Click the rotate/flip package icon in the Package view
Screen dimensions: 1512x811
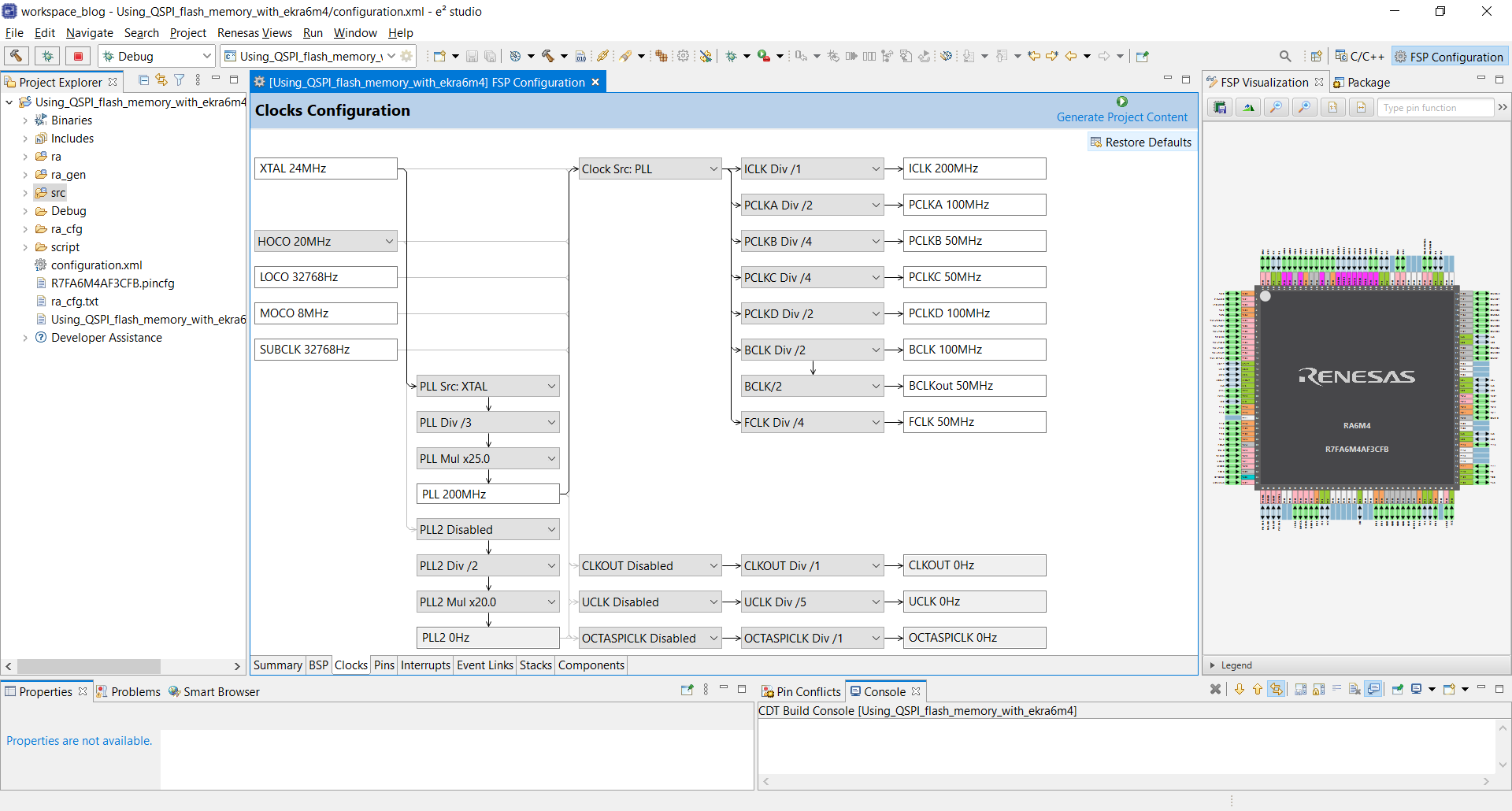tap(1248, 107)
